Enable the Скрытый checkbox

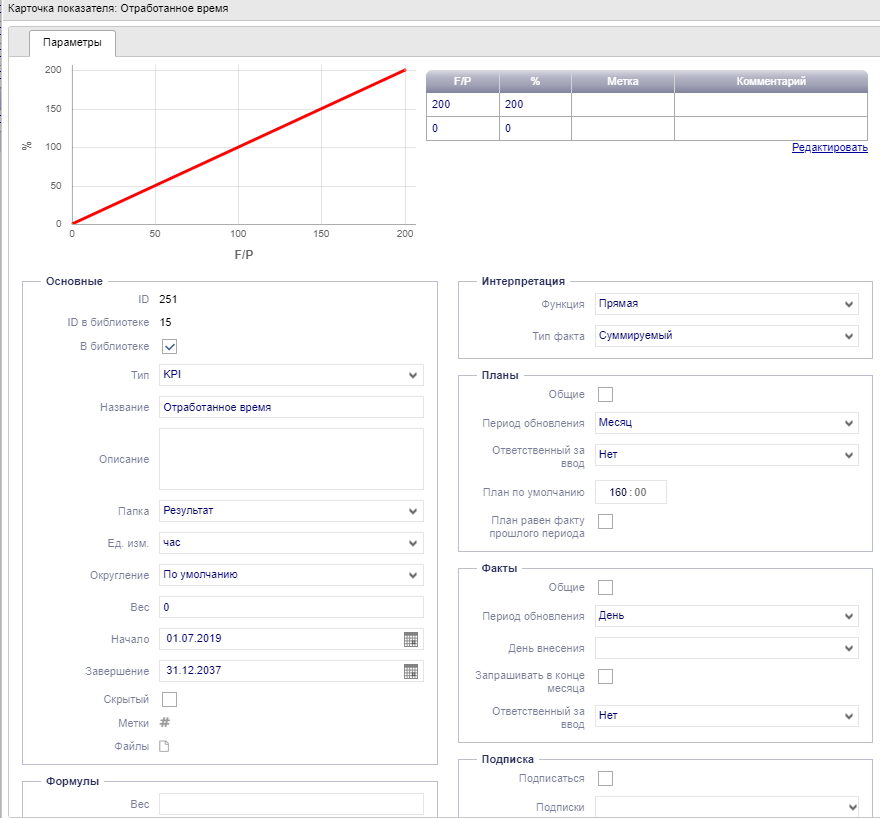click(169, 699)
